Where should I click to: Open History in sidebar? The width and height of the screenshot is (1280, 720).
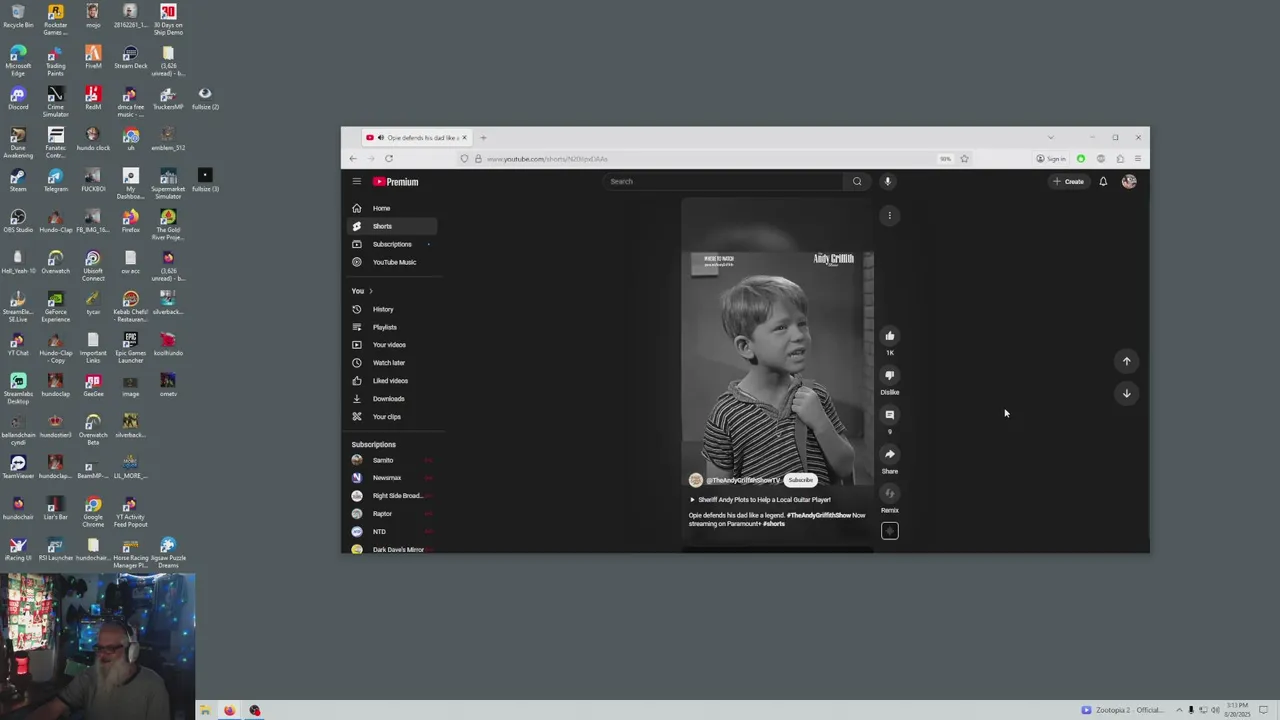pos(392,309)
